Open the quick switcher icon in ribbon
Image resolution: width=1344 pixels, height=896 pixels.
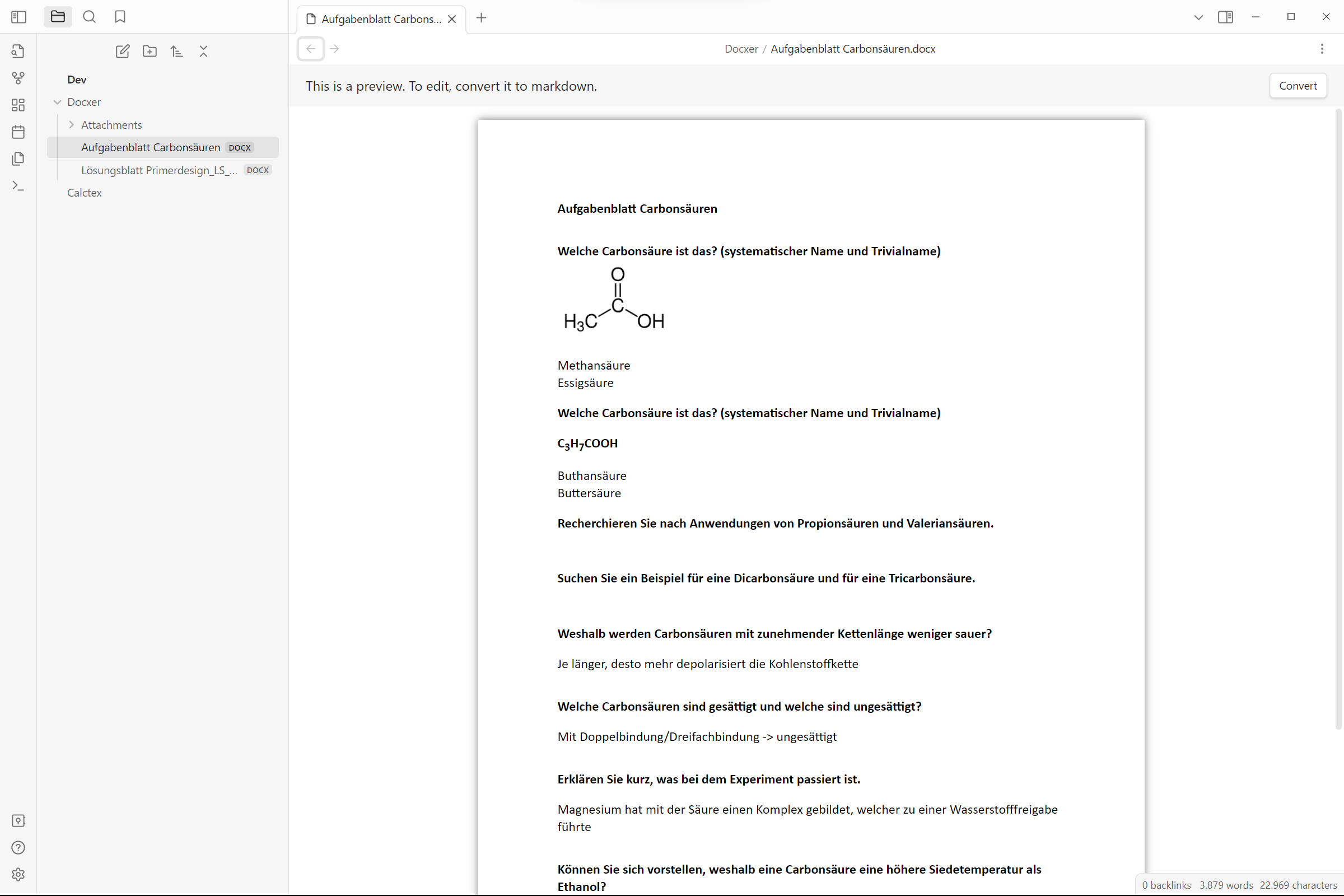pos(18,52)
